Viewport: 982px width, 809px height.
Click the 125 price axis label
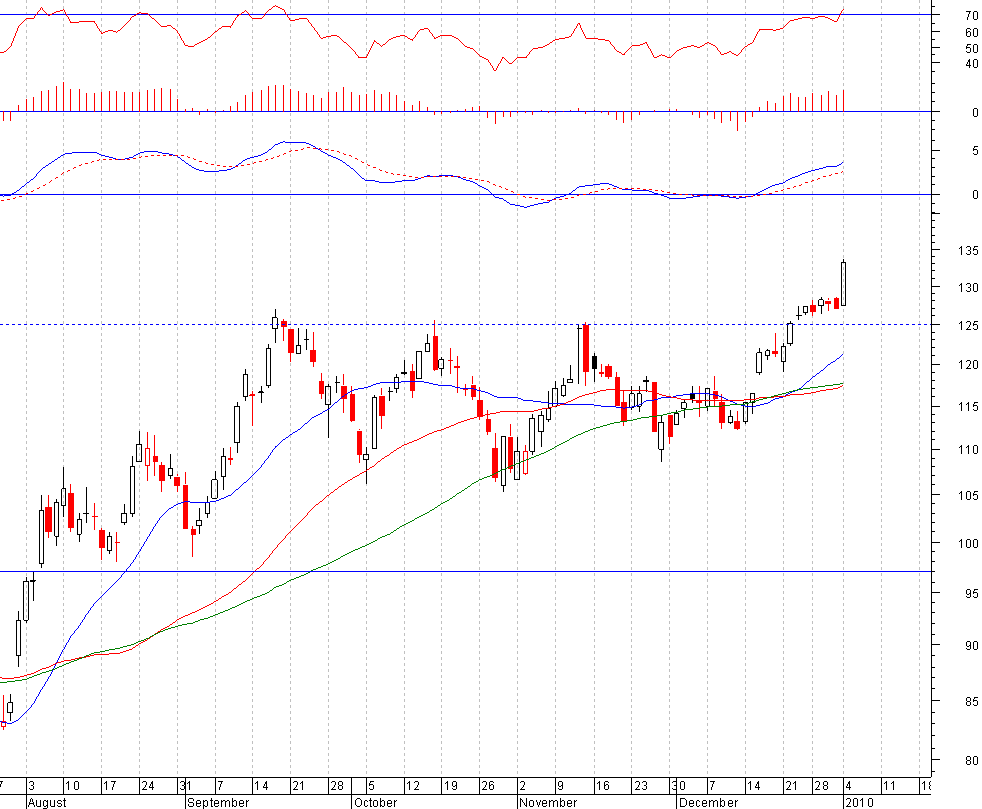point(968,326)
